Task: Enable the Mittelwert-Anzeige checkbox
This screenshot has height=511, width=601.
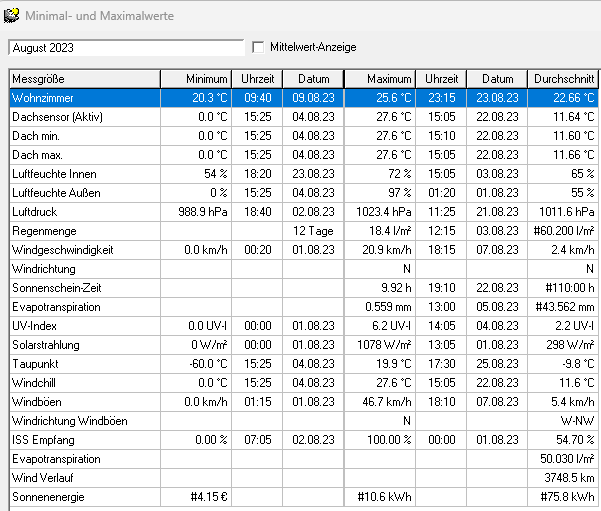Action: 259,47
